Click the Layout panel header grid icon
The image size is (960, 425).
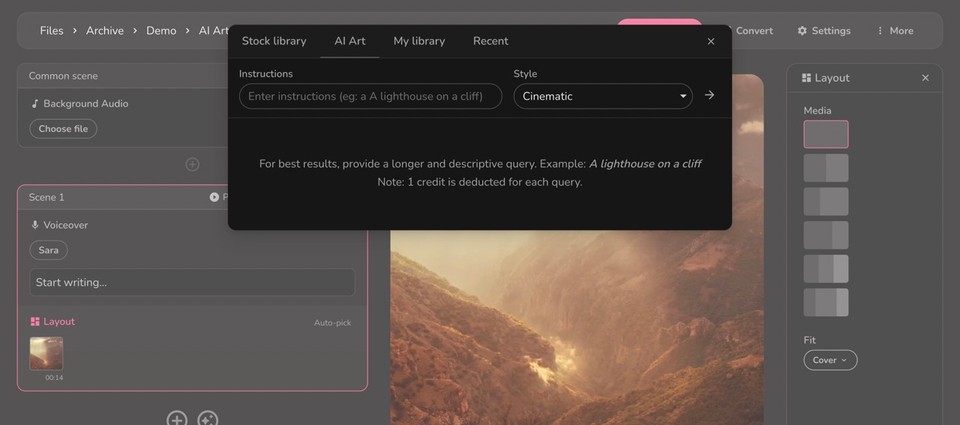pyautogui.click(x=806, y=78)
